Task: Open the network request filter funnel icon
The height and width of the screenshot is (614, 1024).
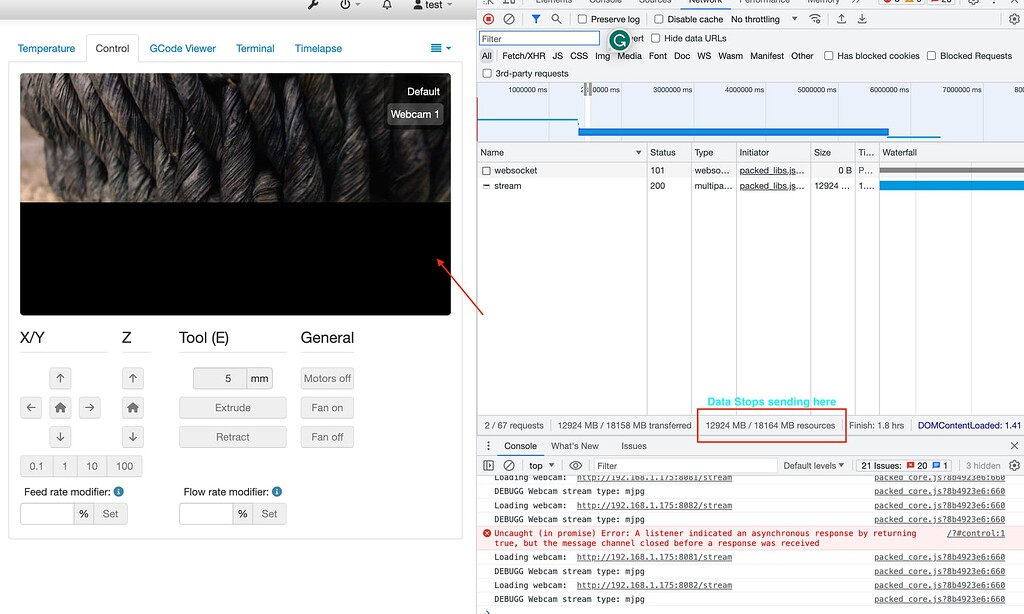Action: 535,18
